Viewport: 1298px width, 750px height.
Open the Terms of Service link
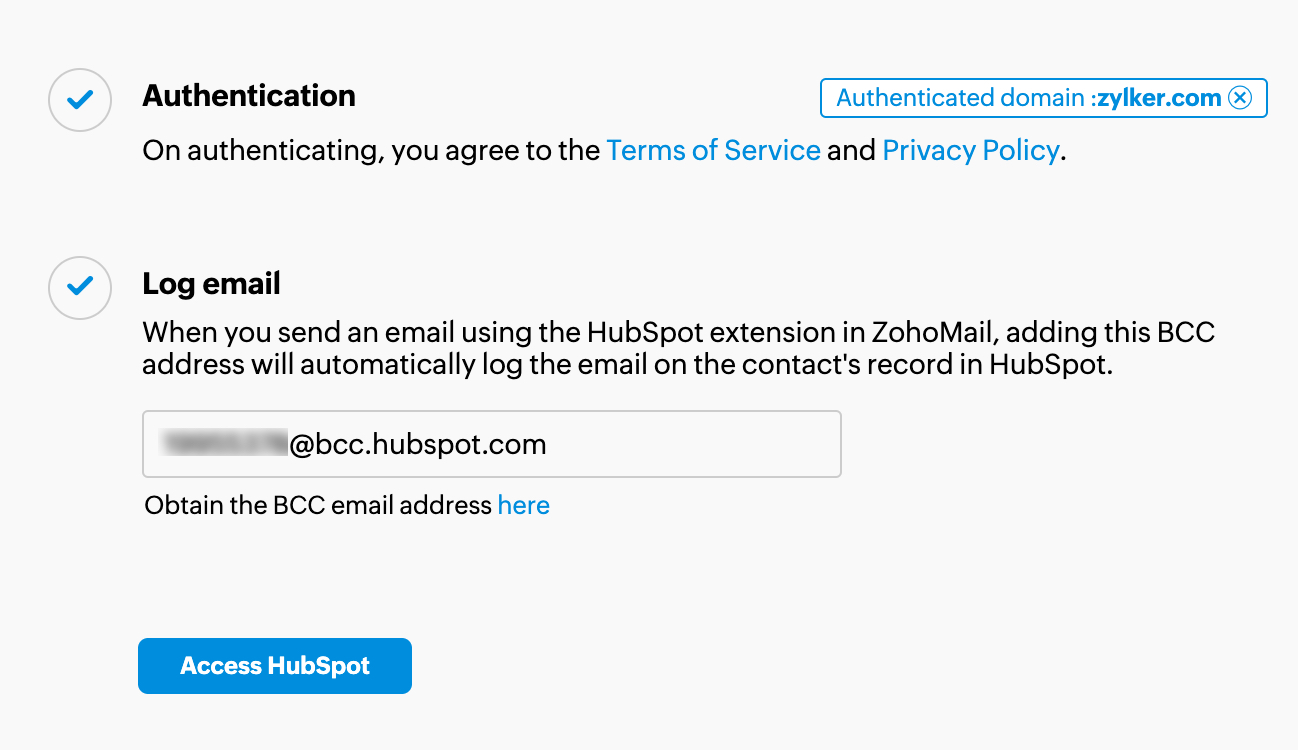(713, 151)
